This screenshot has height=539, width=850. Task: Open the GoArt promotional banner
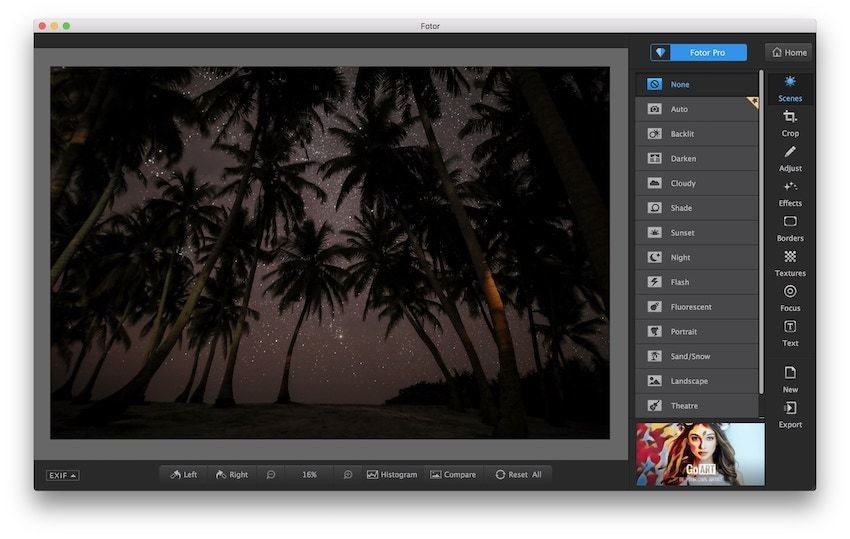click(699, 454)
